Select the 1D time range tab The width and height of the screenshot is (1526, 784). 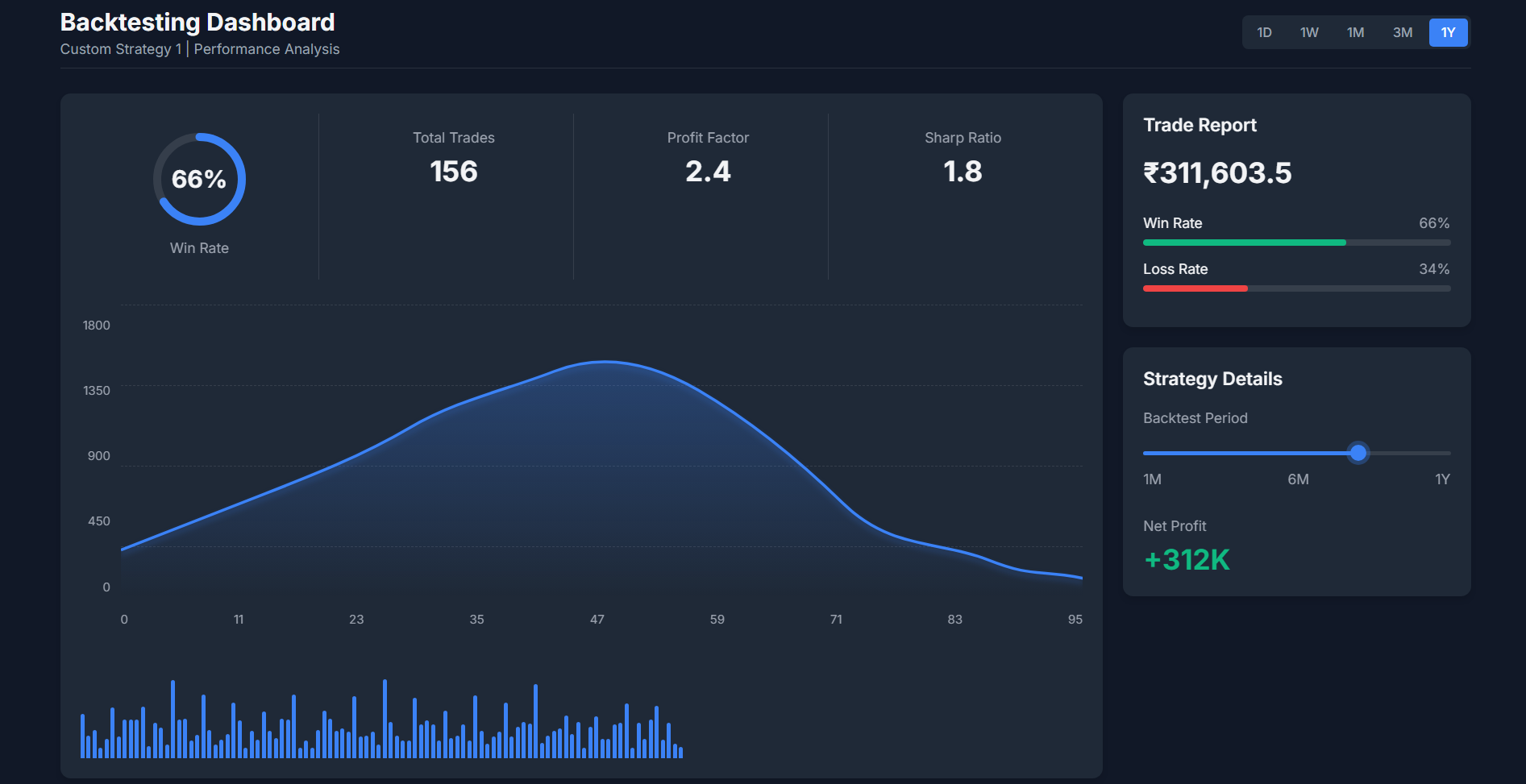pyautogui.click(x=1264, y=33)
